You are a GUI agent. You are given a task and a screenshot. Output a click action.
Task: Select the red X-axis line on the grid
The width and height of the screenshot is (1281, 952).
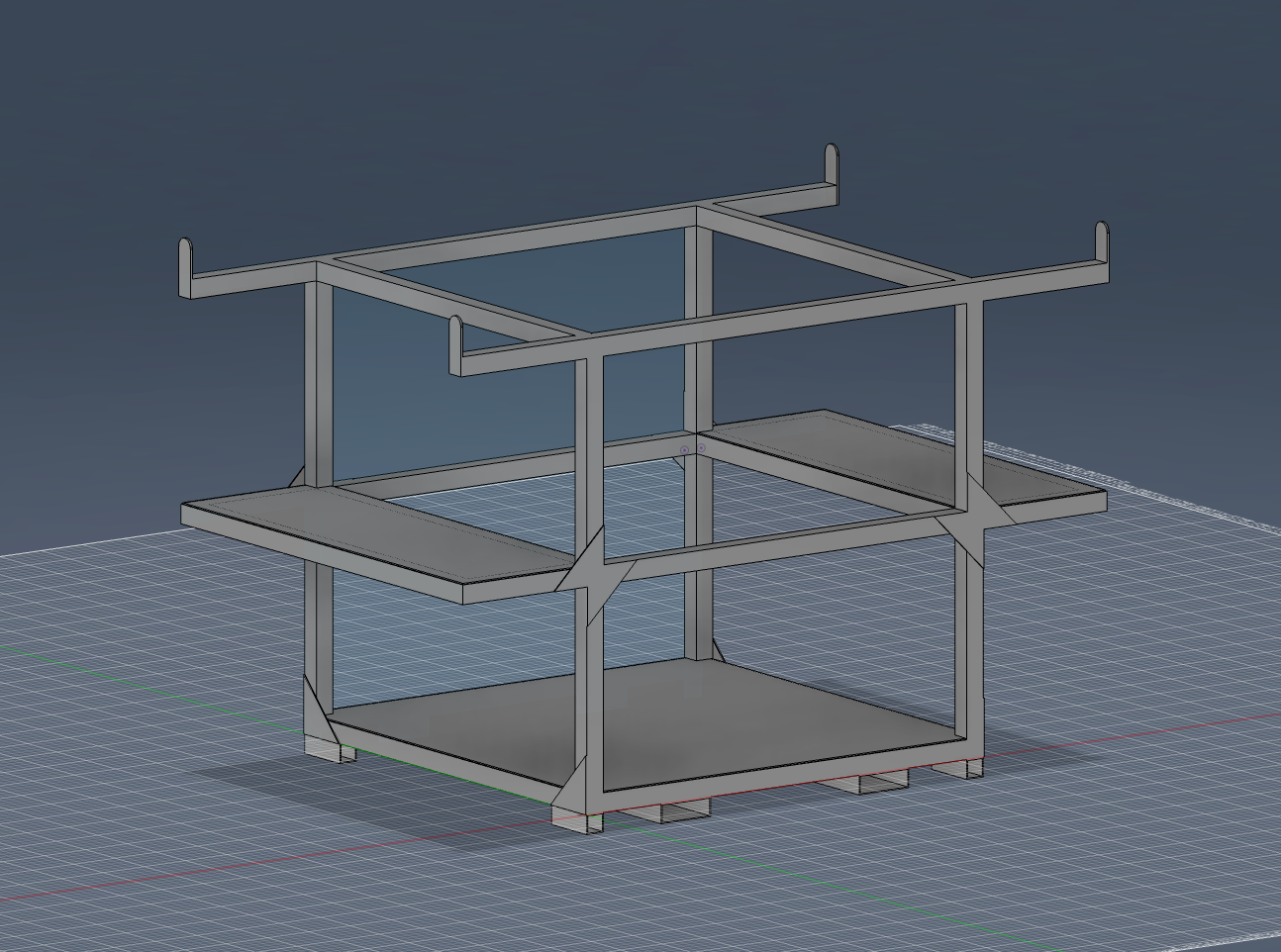(x=297, y=871)
